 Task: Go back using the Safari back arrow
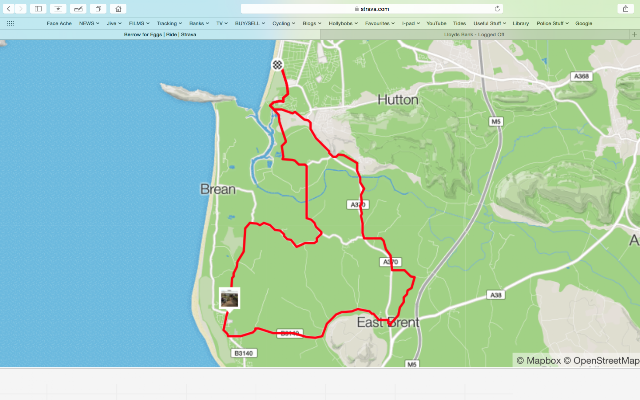click(9, 9)
